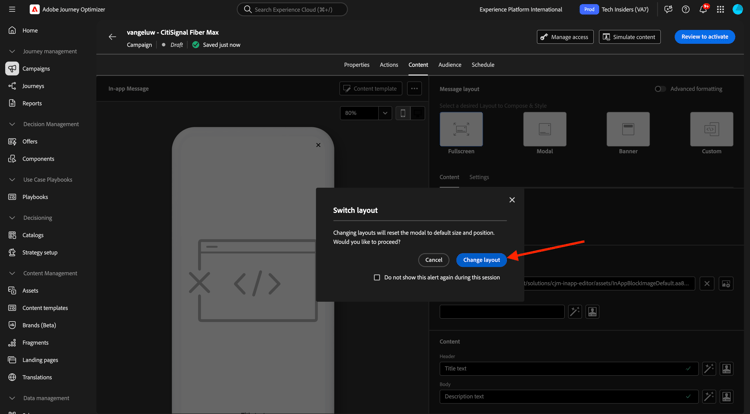The image size is (750, 414).
Task: Go back with the left arrow
Action: point(112,37)
